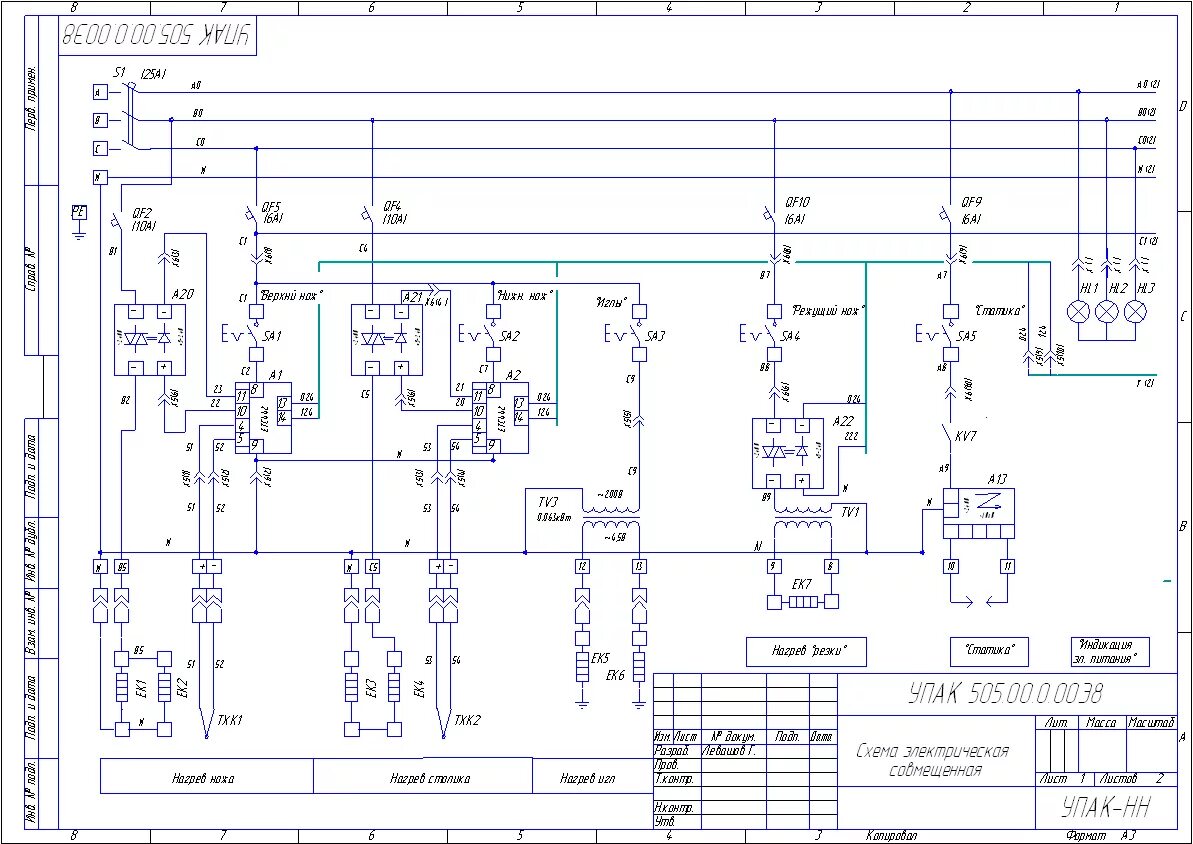This screenshot has width=1193, height=844.
Task: Click the A22 solid-state relay block
Action: 788,454
